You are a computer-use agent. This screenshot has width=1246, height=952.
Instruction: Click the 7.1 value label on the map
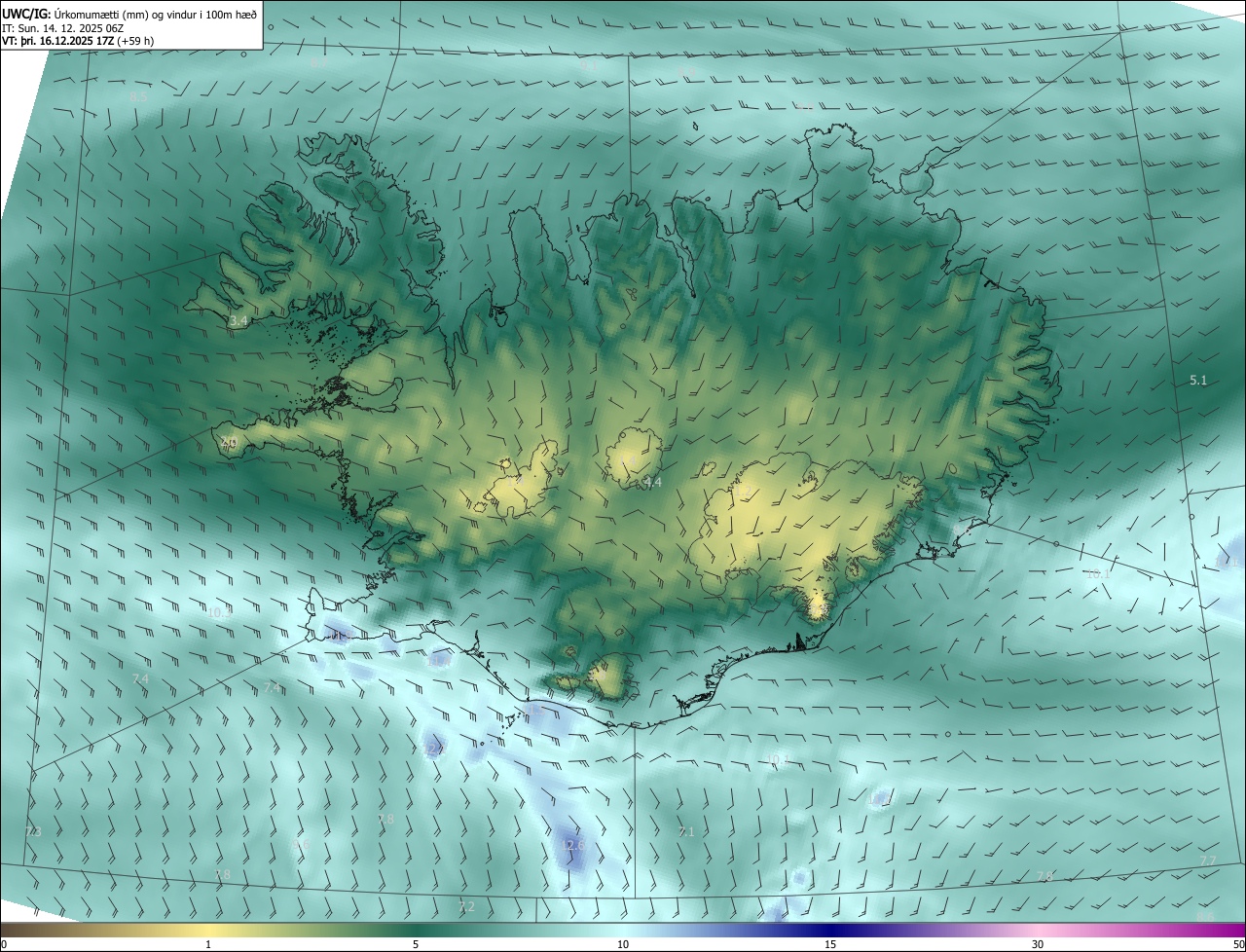pyautogui.click(x=686, y=832)
